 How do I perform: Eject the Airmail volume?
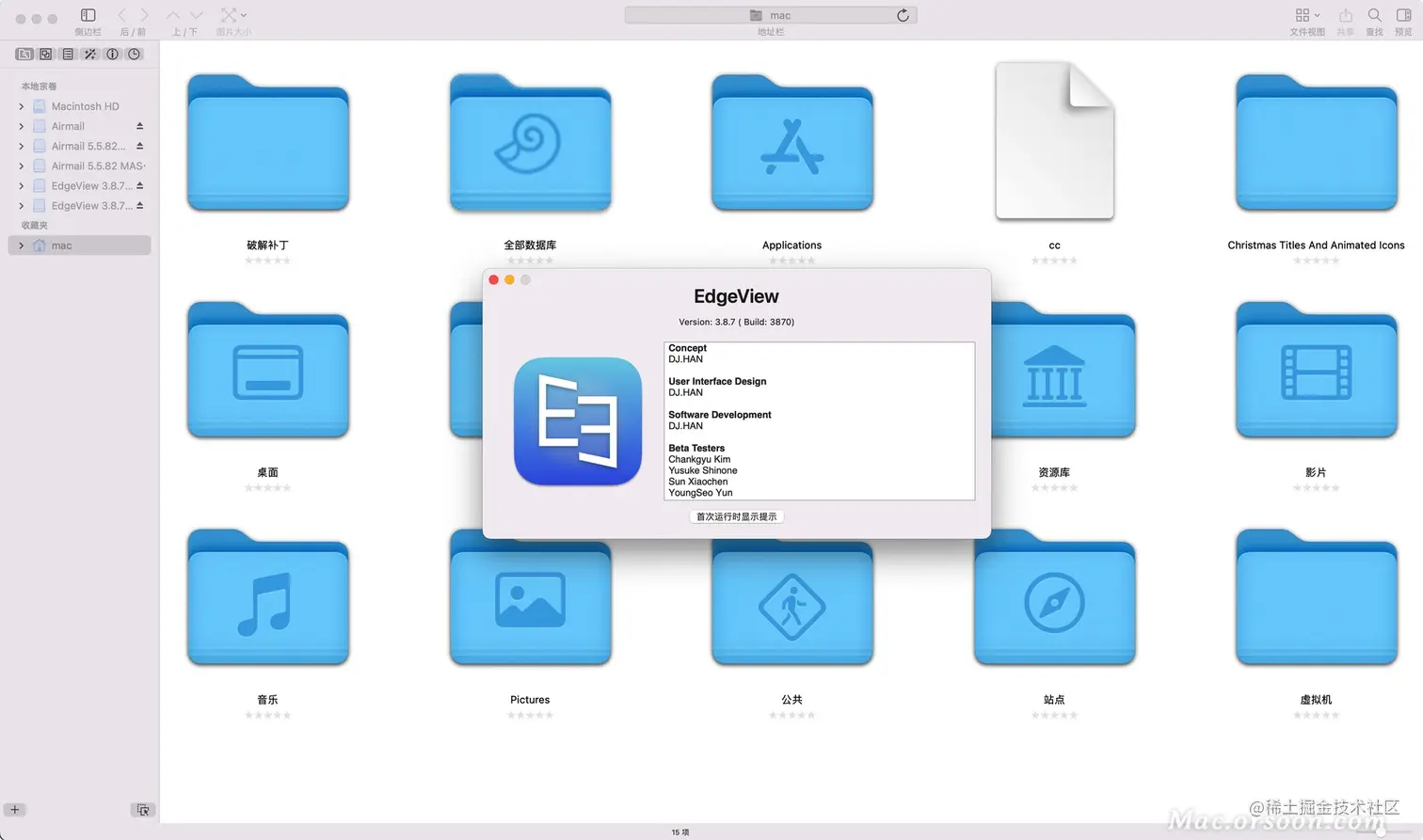(139, 126)
